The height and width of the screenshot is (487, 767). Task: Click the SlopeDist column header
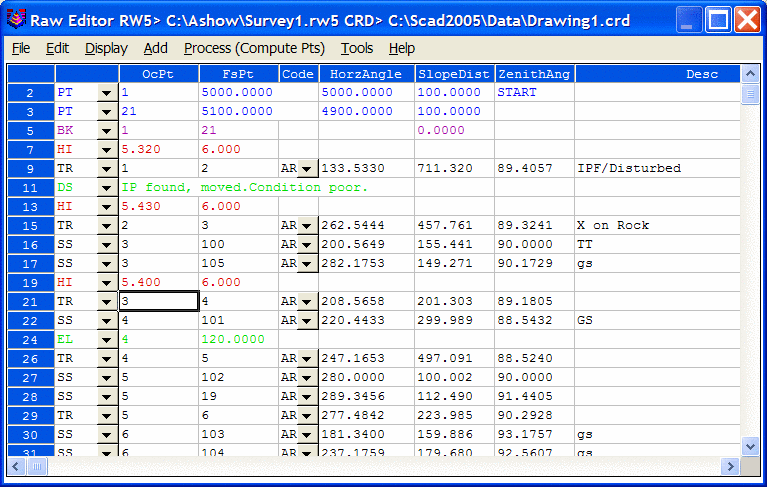455,74
